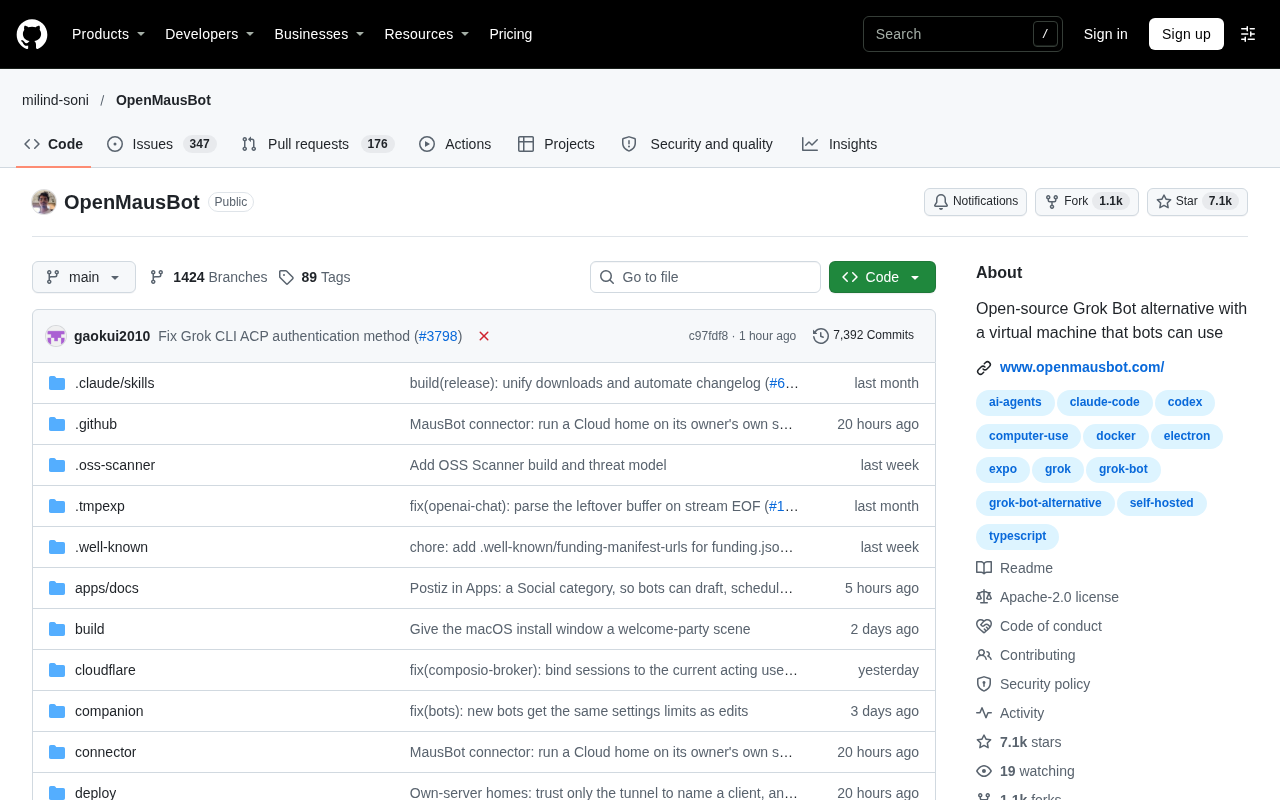Viewport: 1280px width, 800px height.
Task: Click the Sign in link
Action: pyautogui.click(x=1106, y=34)
